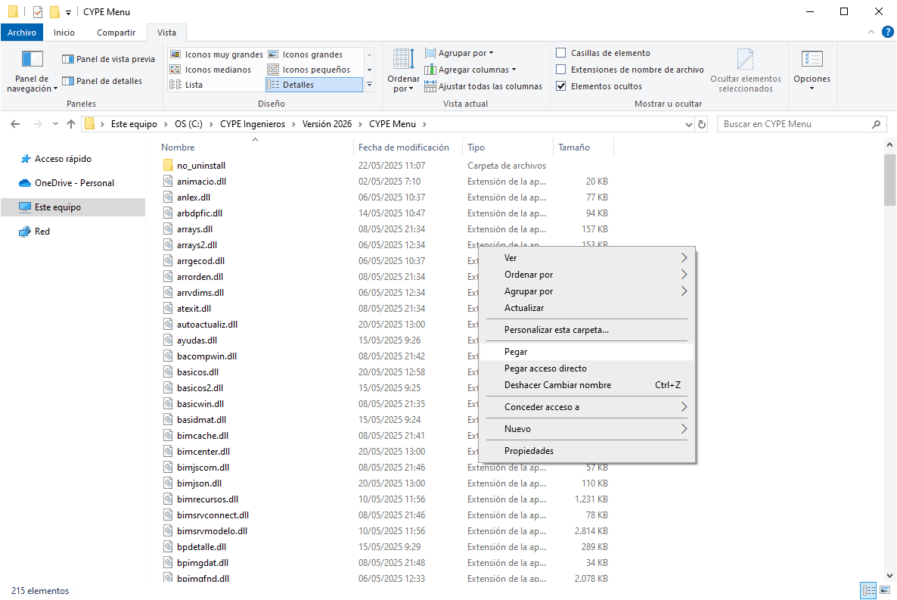Click the Opciones icon in ribbon
The width and height of the screenshot is (897, 600).
tap(811, 61)
